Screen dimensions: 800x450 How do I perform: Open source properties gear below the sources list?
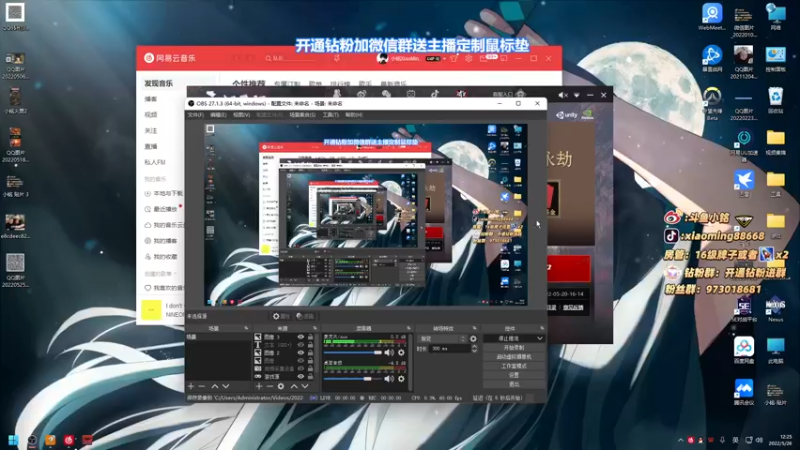pyautogui.click(x=281, y=386)
